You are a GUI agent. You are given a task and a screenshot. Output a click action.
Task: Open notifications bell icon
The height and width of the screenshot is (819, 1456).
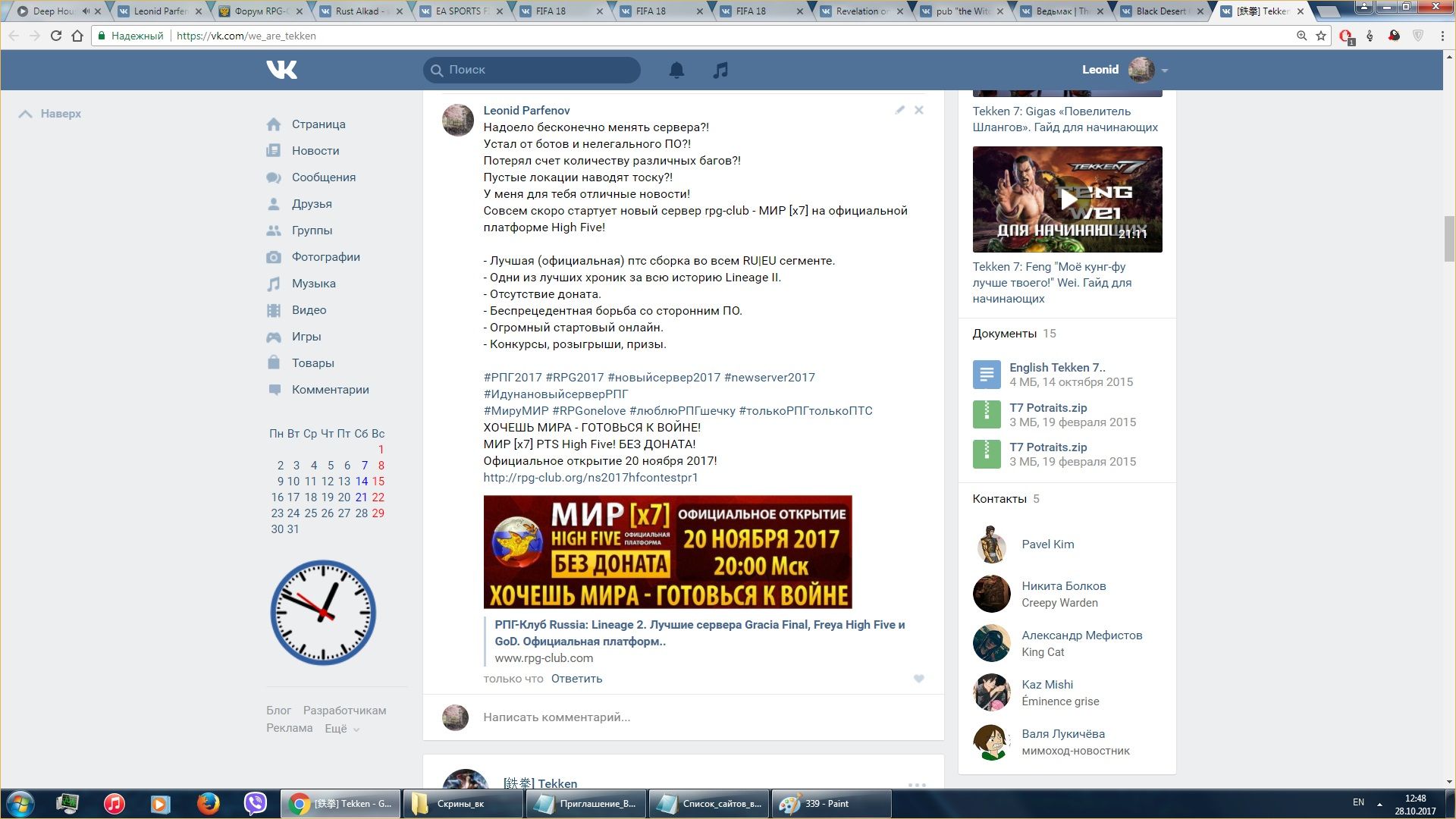coord(676,70)
